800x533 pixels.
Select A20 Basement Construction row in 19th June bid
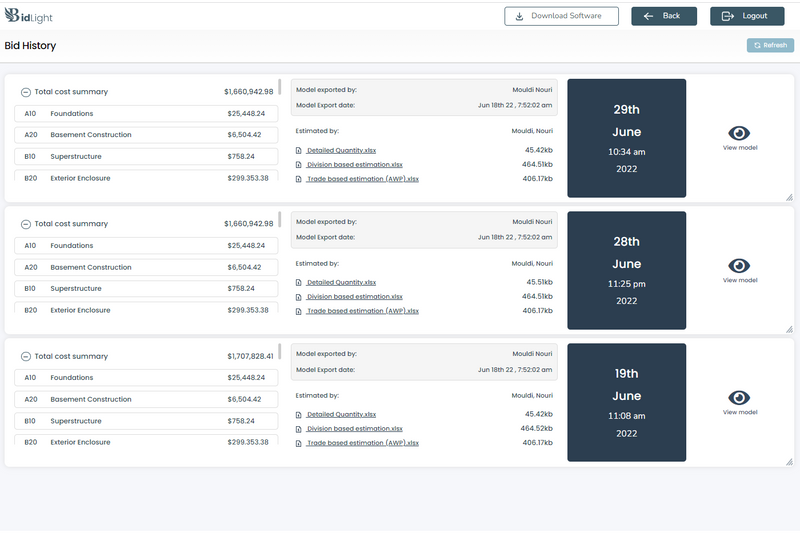click(x=146, y=399)
